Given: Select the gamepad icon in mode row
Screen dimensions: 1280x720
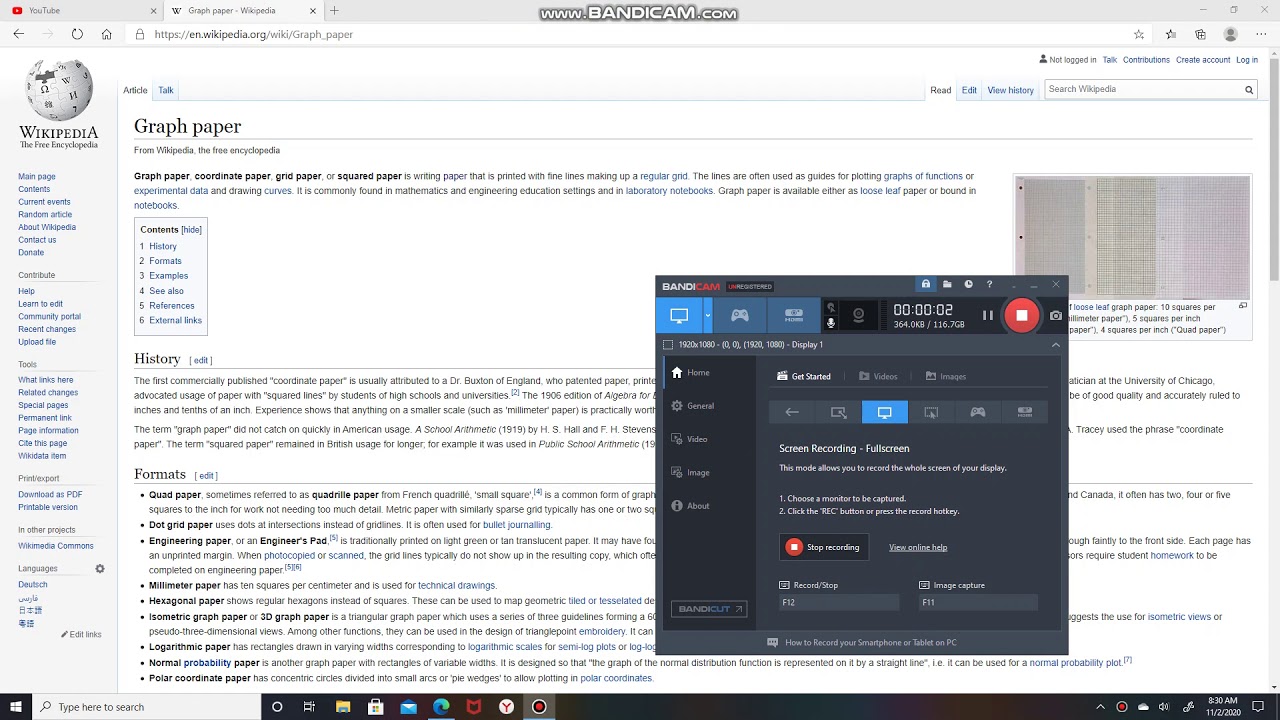Looking at the screenshot, I should (978, 412).
